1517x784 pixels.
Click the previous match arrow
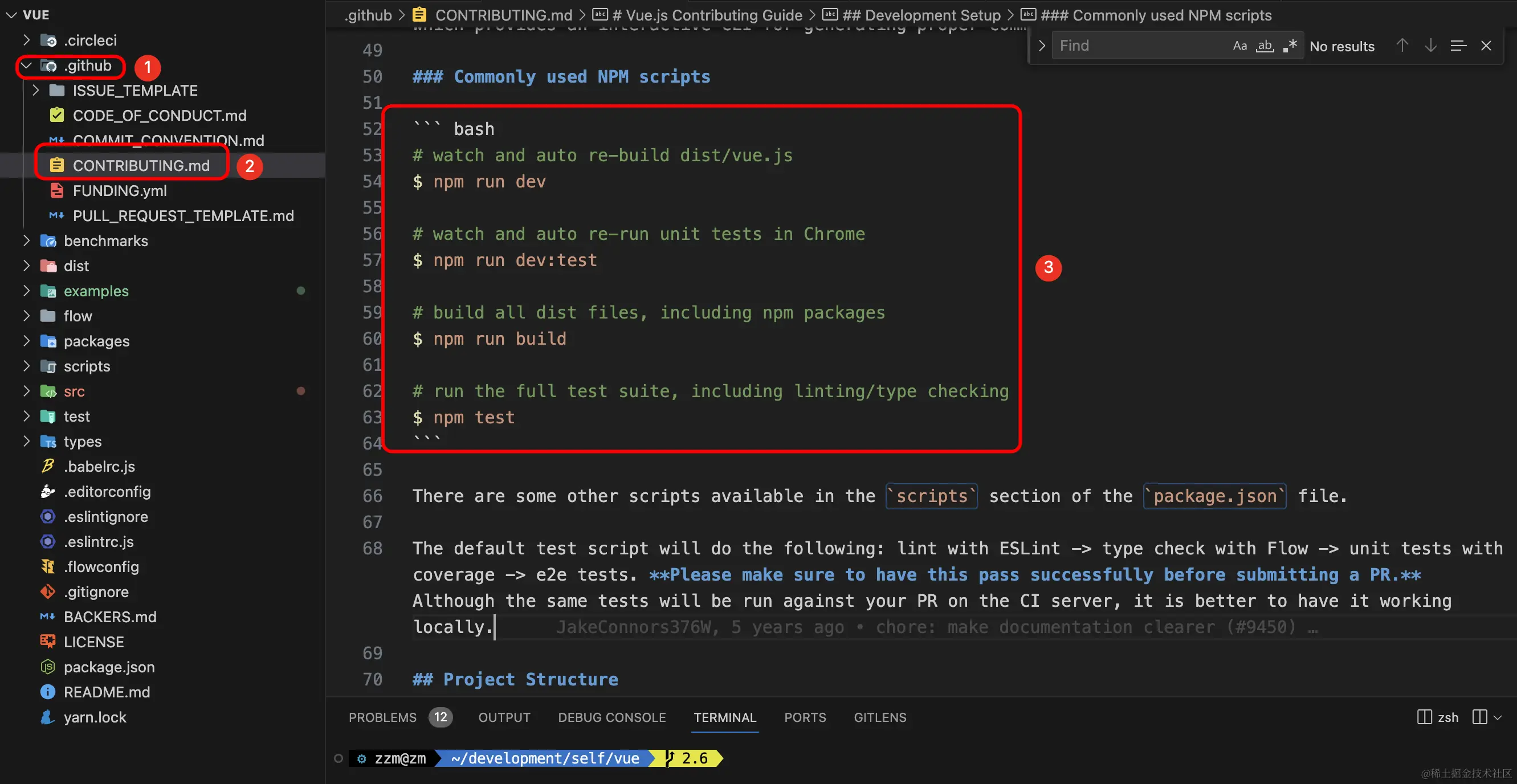(x=1402, y=46)
